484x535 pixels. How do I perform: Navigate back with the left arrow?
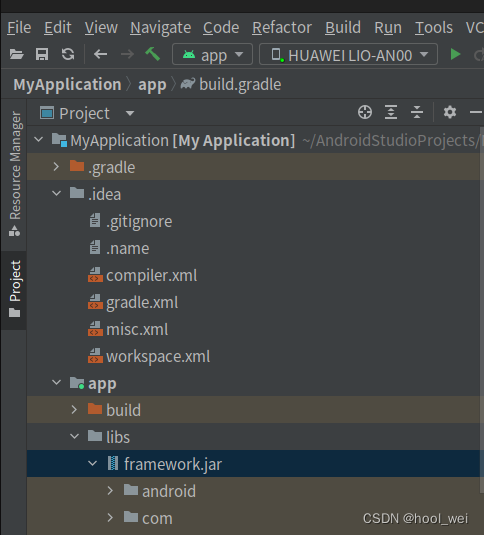[x=101, y=54]
